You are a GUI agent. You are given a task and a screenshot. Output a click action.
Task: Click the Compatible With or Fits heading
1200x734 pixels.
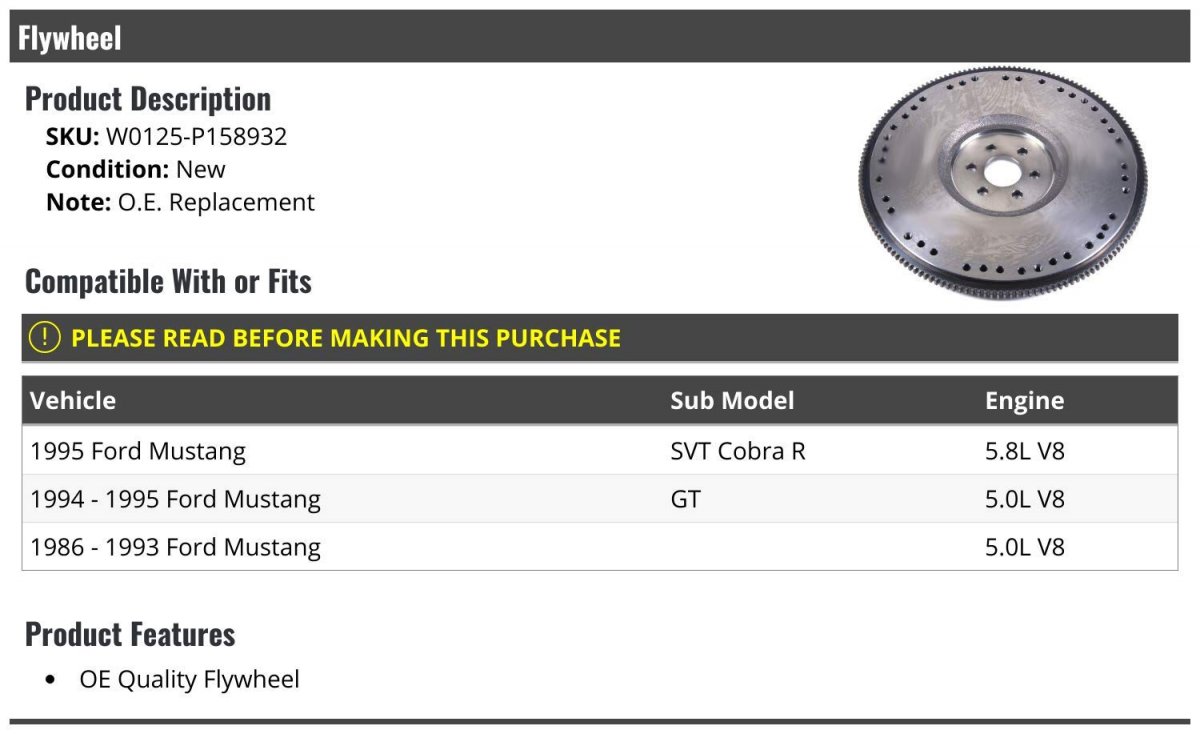pos(168,282)
